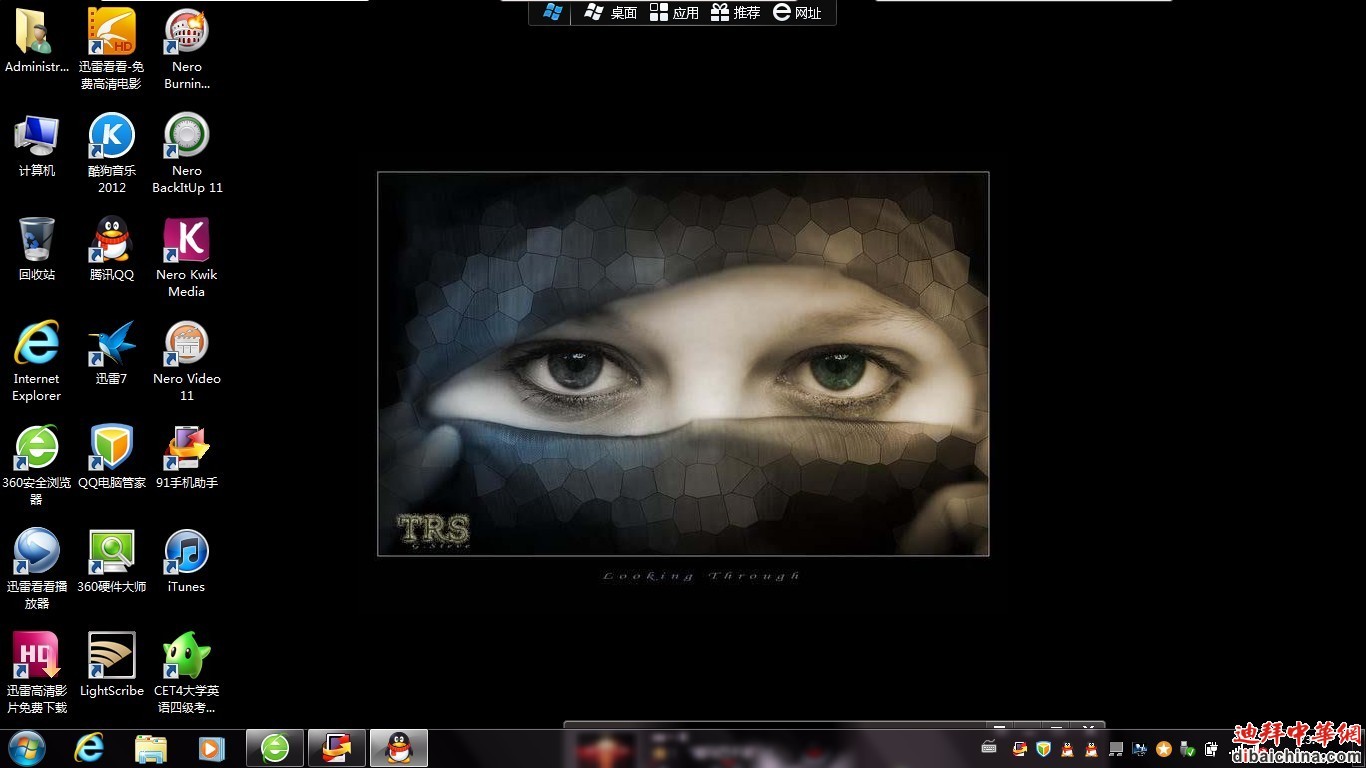Select the 推荐 tab in top bar

click(x=736, y=12)
